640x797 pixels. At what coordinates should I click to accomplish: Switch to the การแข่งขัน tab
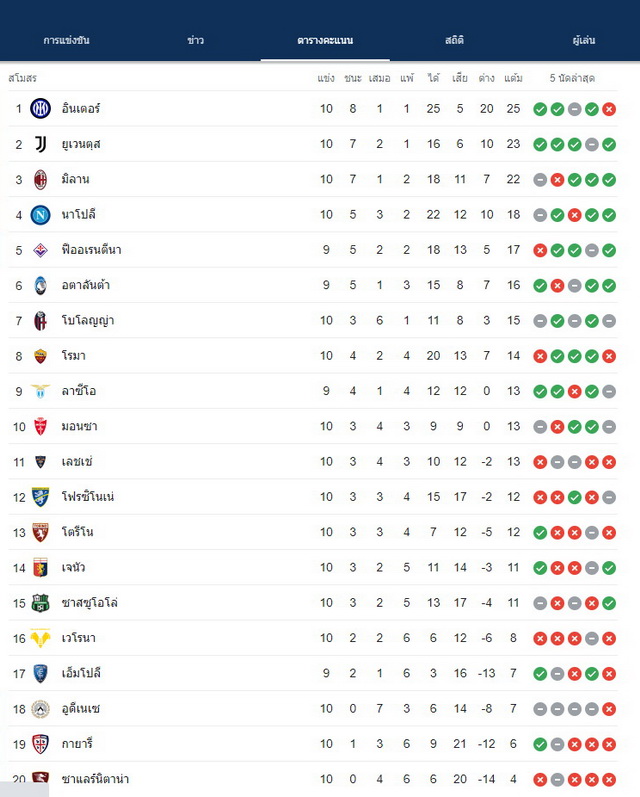pos(67,40)
